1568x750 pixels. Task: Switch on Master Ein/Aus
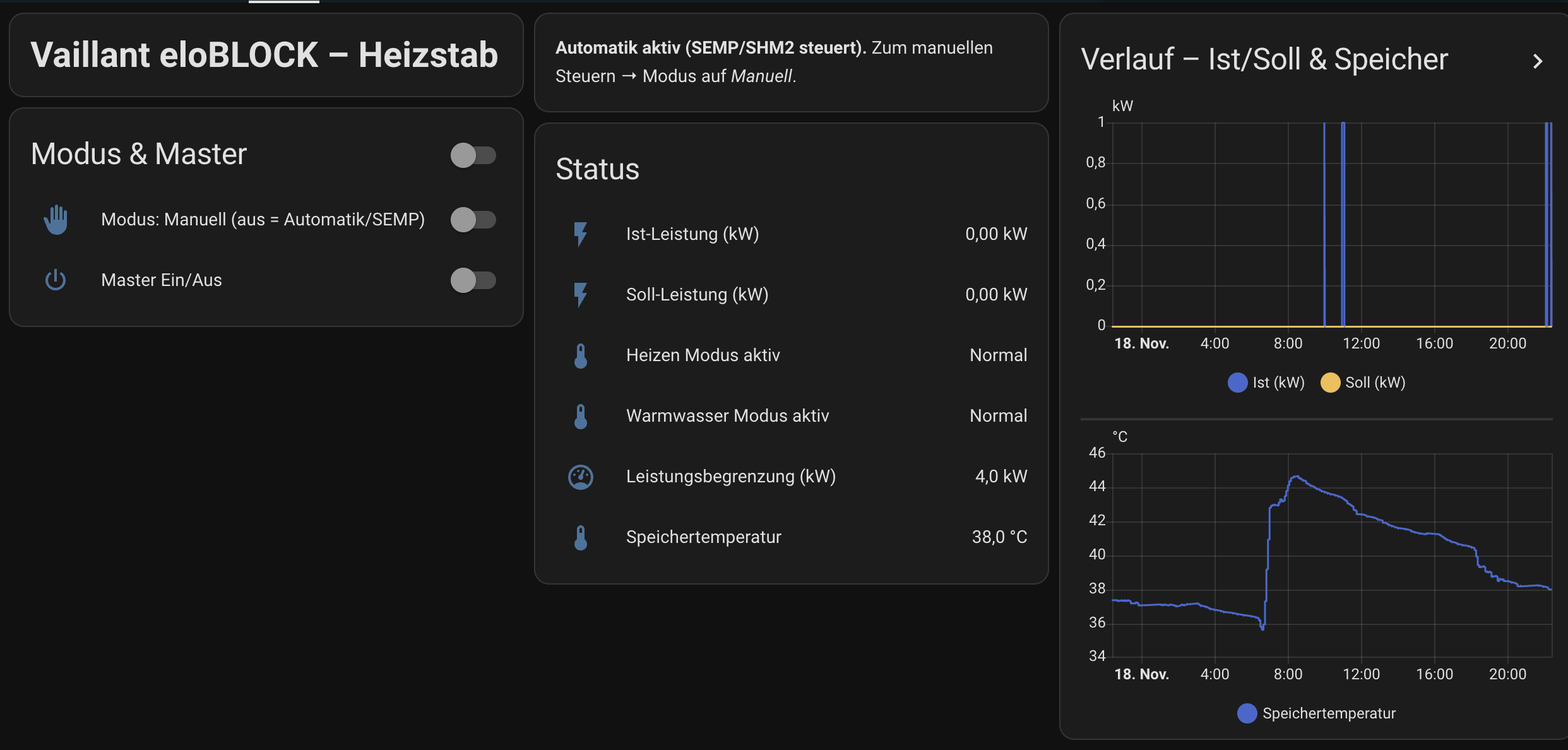(473, 280)
